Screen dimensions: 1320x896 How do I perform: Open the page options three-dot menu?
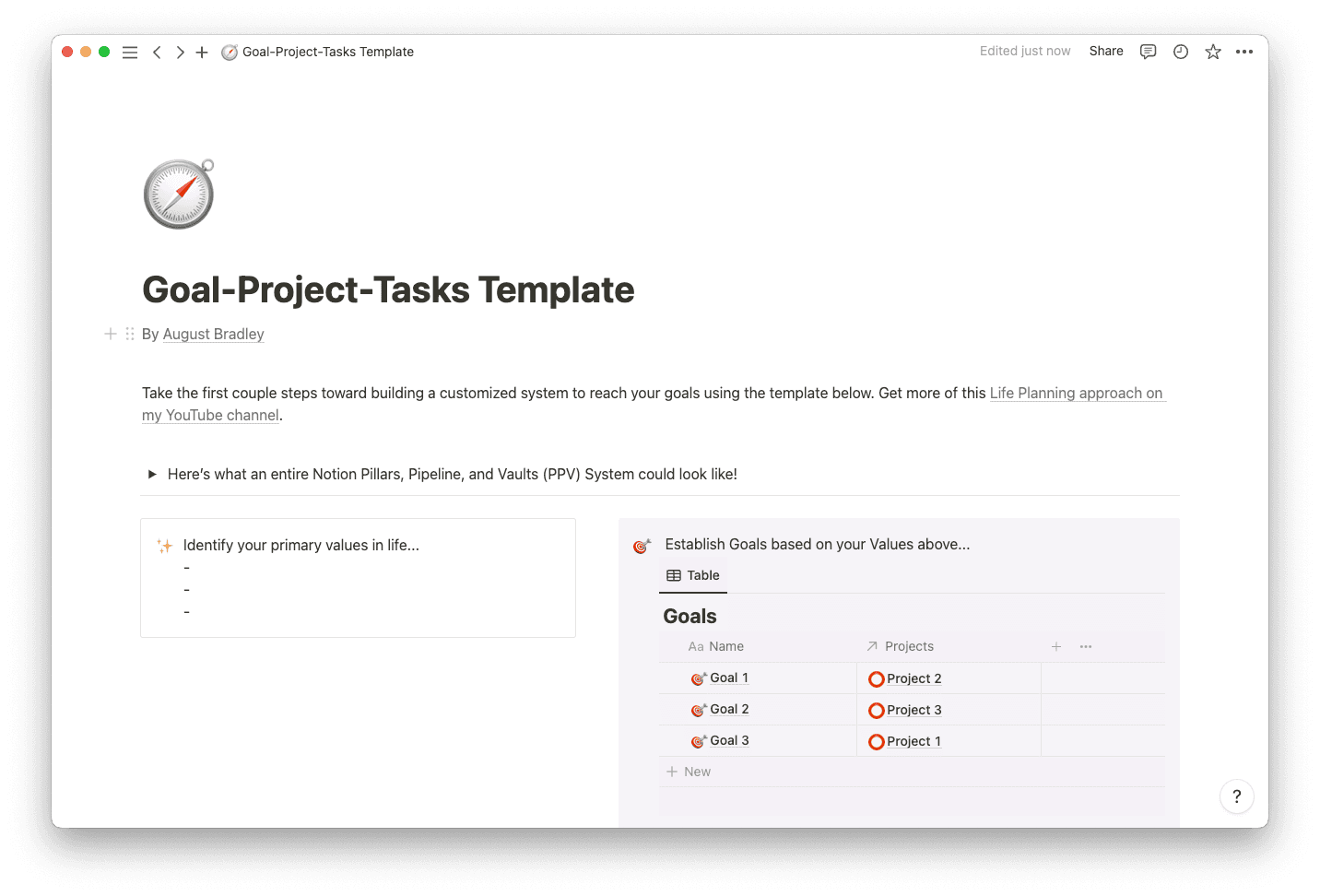1244,52
